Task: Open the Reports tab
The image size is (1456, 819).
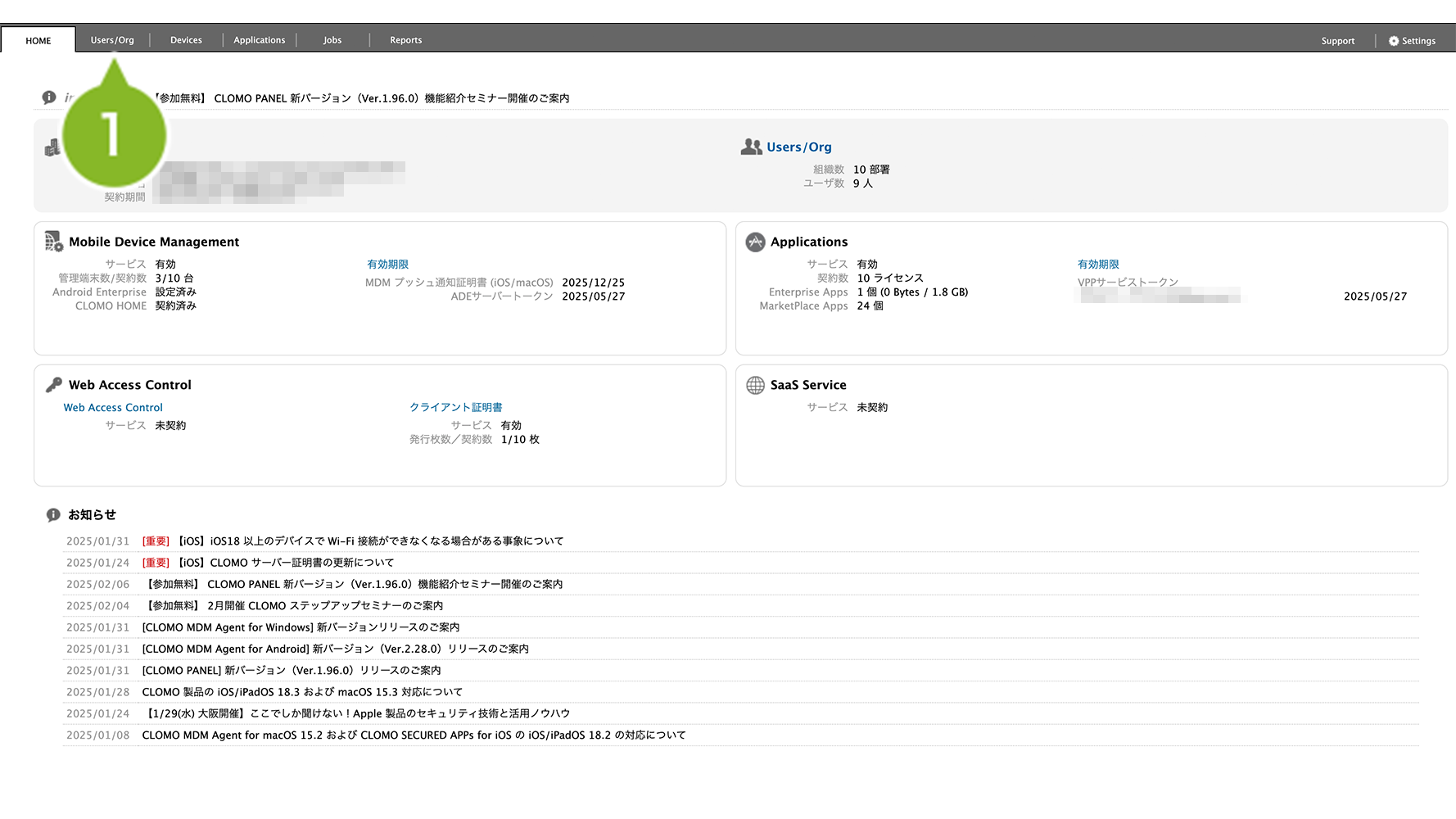Action: point(406,40)
